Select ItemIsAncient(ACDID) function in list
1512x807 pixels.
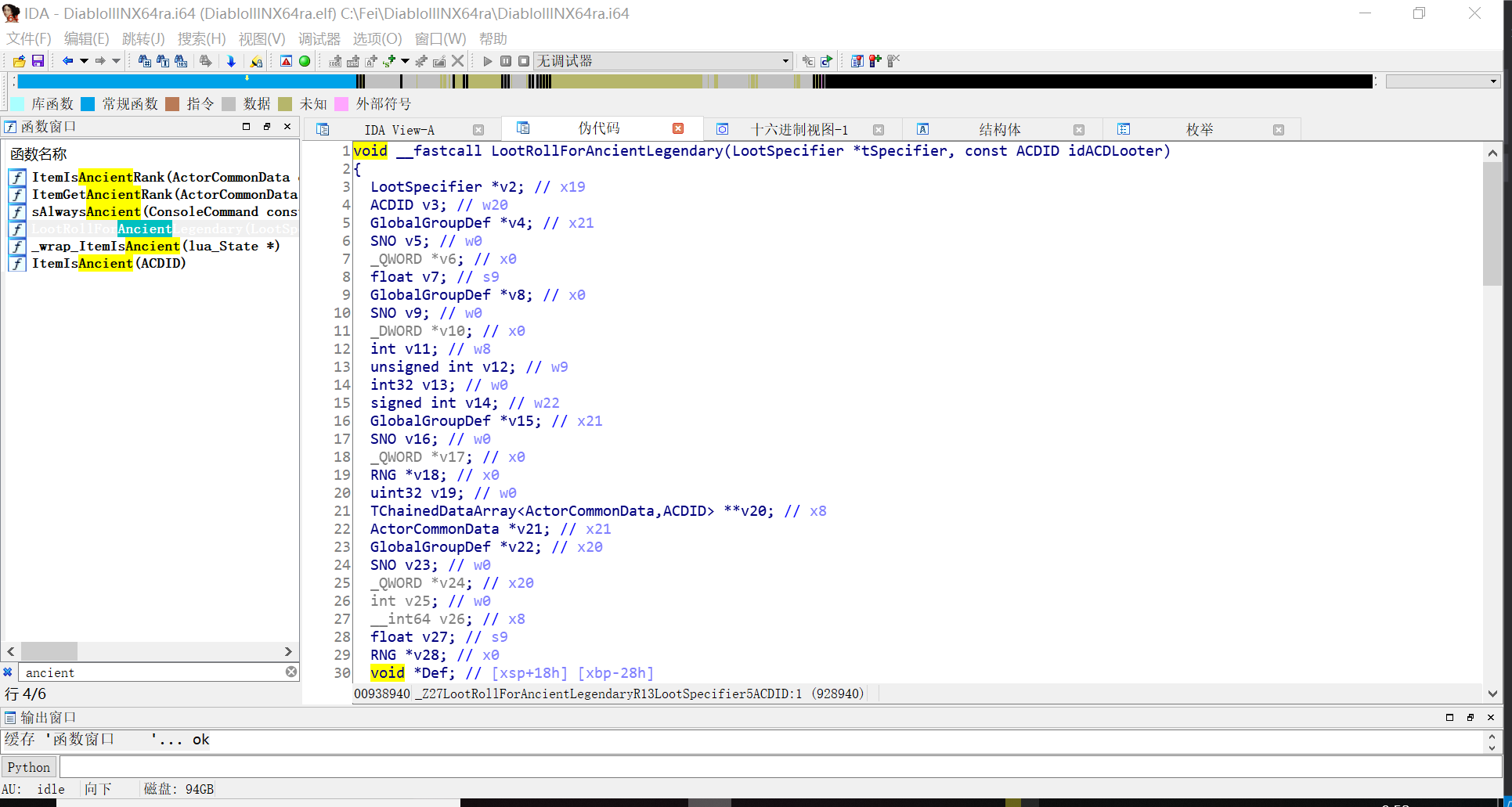tap(153, 264)
